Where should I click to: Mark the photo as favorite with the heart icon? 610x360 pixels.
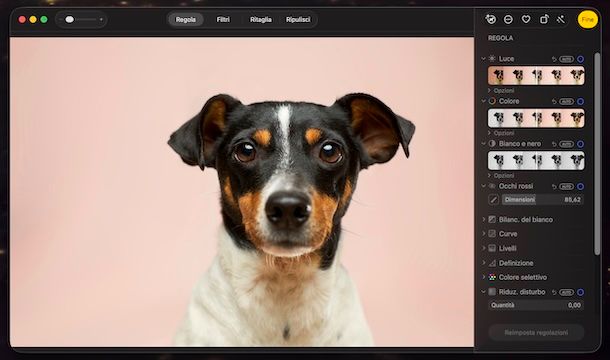pyautogui.click(x=526, y=19)
